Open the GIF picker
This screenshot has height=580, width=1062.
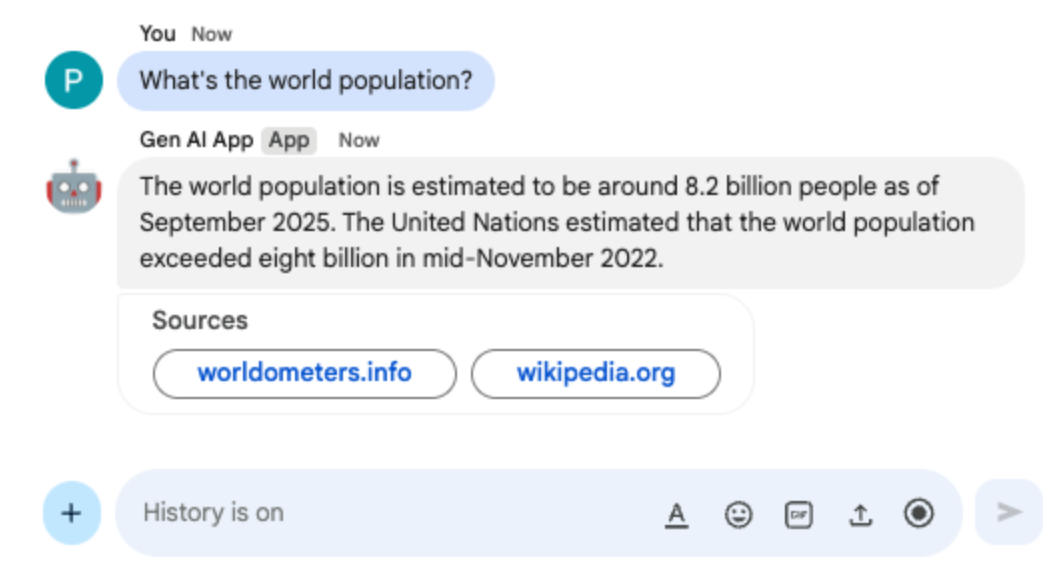click(x=798, y=514)
